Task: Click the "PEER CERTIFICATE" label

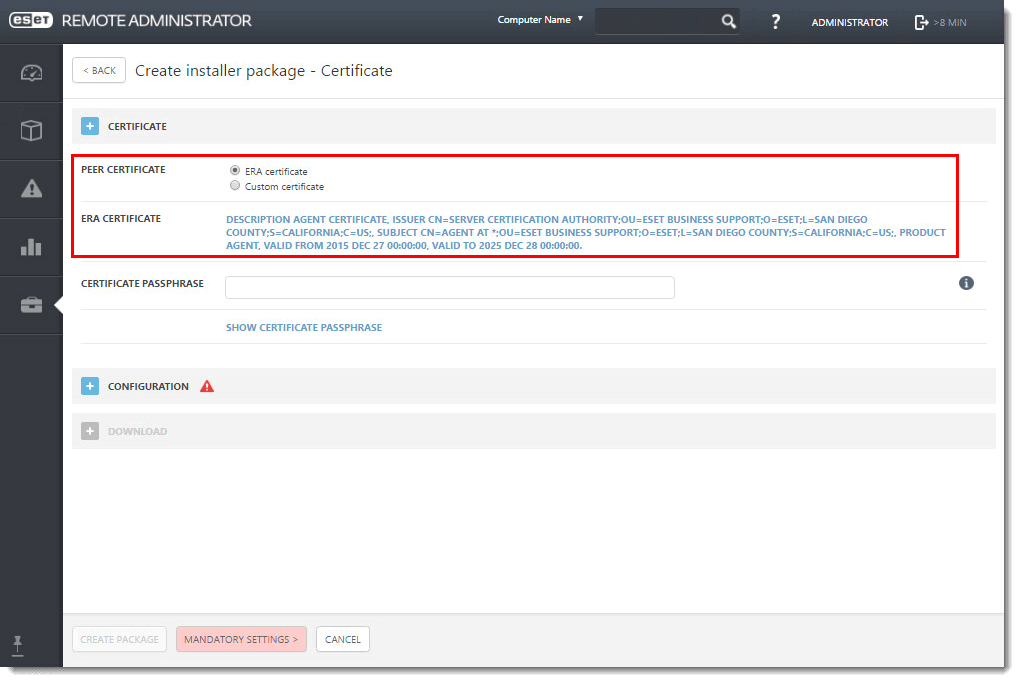Action: [x=123, y=169]
